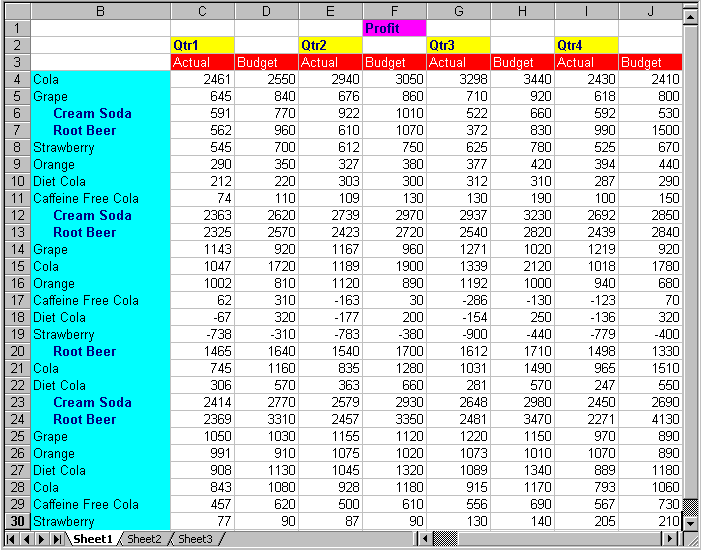Click the next sheet navigation arrow
Viewport: 701px width, 550px height.
(x=42, y=539)
